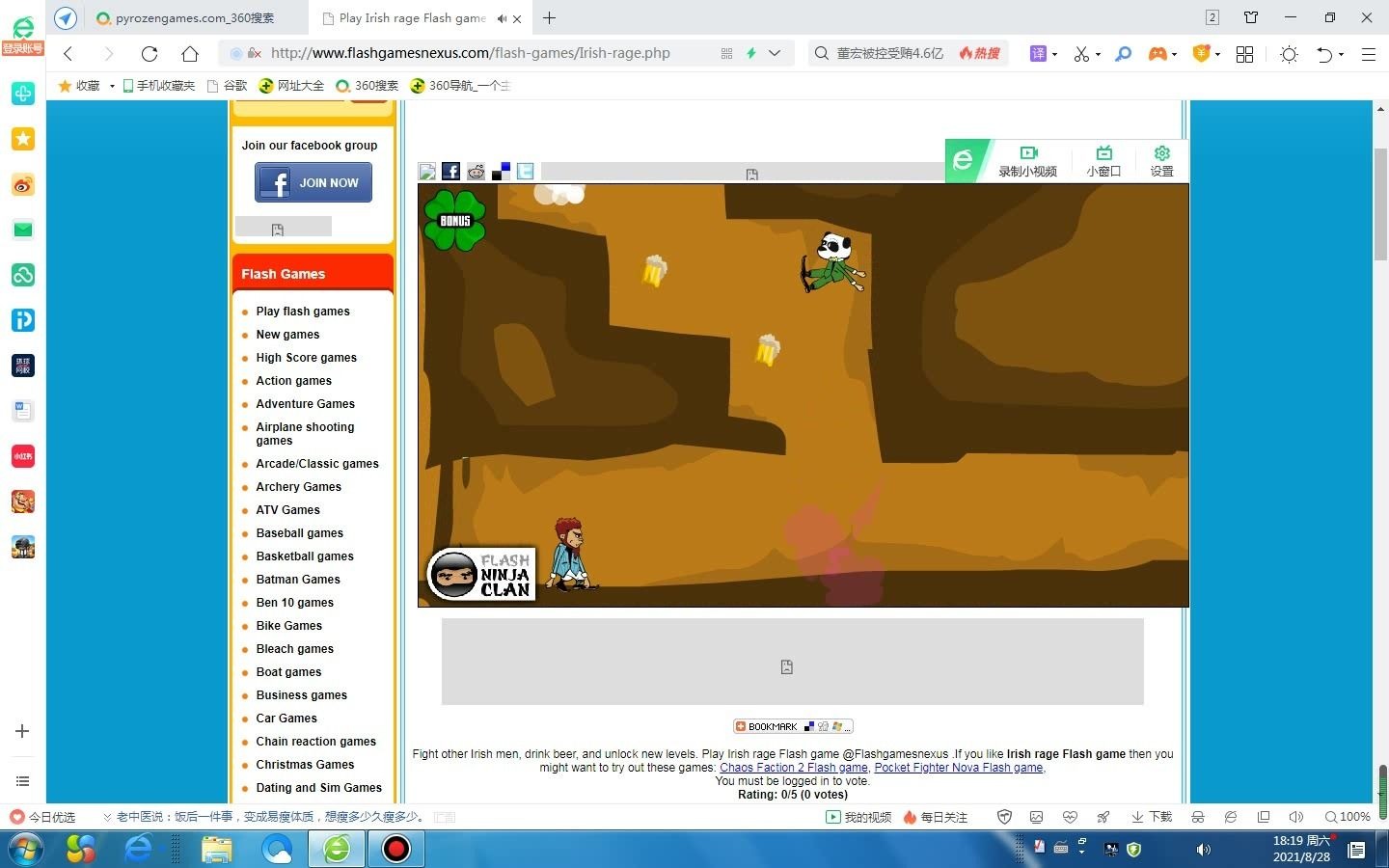Click the taskbar clock 18:19
This screenshot has width=1389, height=868.
click(1301, 849)
